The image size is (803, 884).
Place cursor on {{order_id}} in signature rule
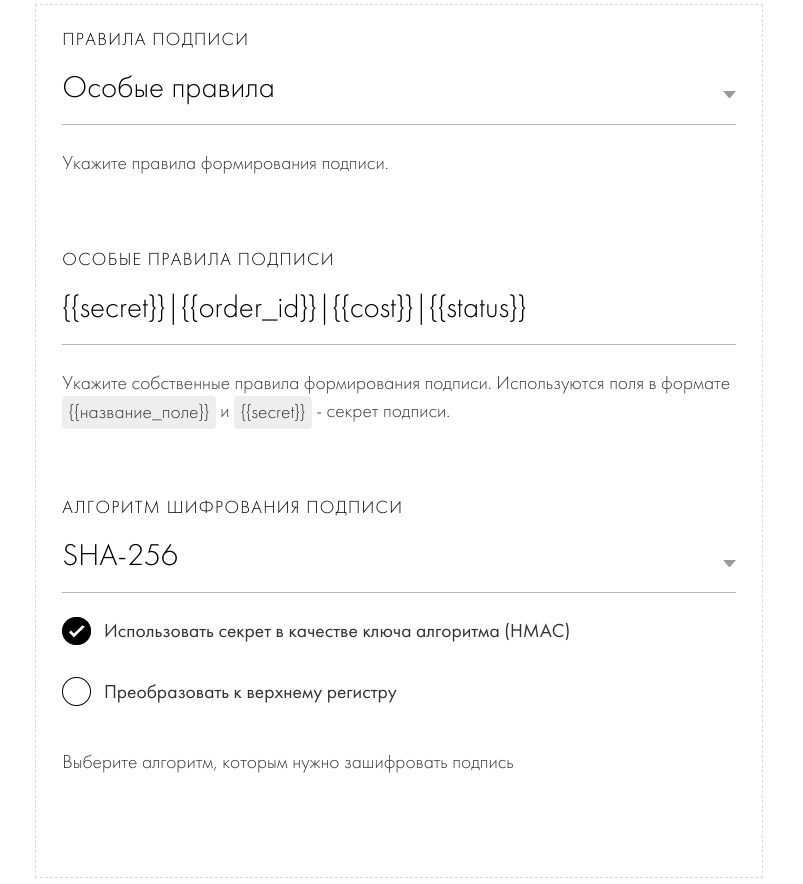[x=249, y=308]
